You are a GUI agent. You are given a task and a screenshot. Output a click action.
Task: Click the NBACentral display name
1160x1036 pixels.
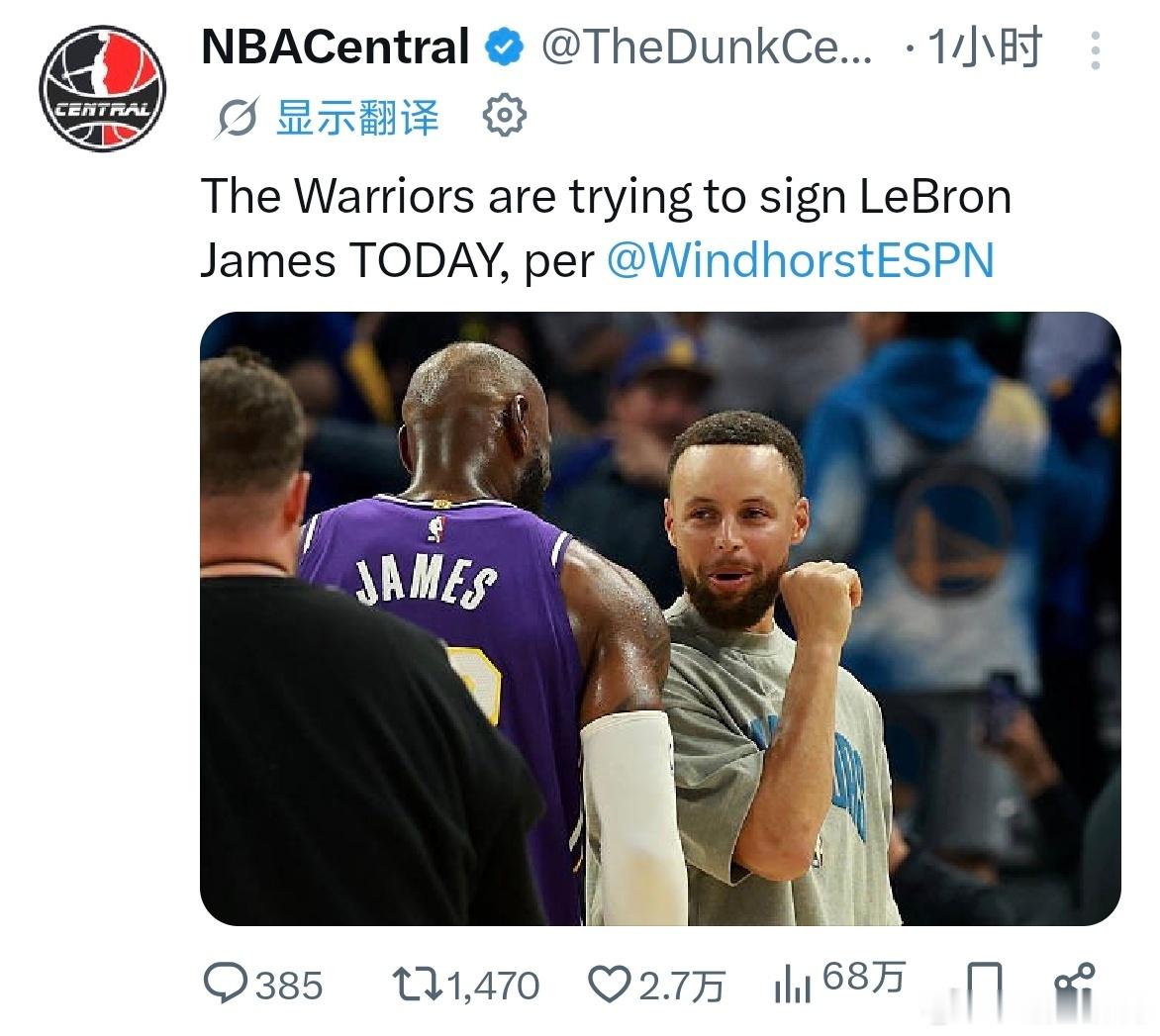(336, 47)
